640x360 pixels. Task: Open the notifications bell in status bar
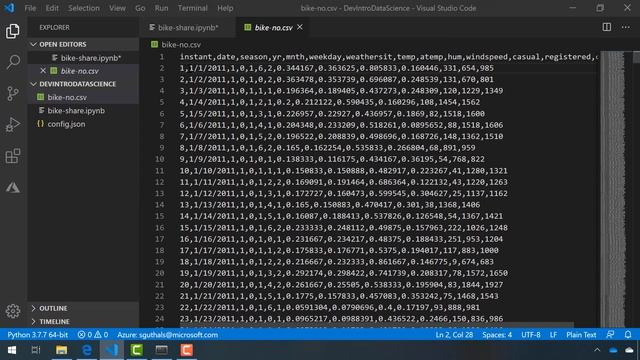pos(628,335)
